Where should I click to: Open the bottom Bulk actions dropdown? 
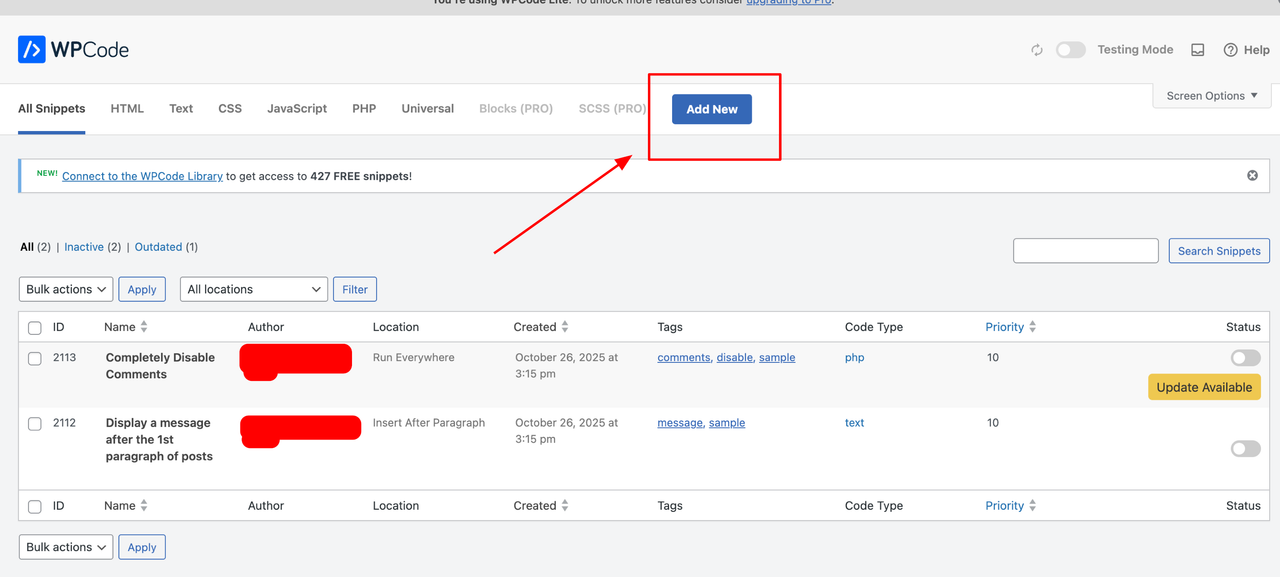(x=66, y=547)
